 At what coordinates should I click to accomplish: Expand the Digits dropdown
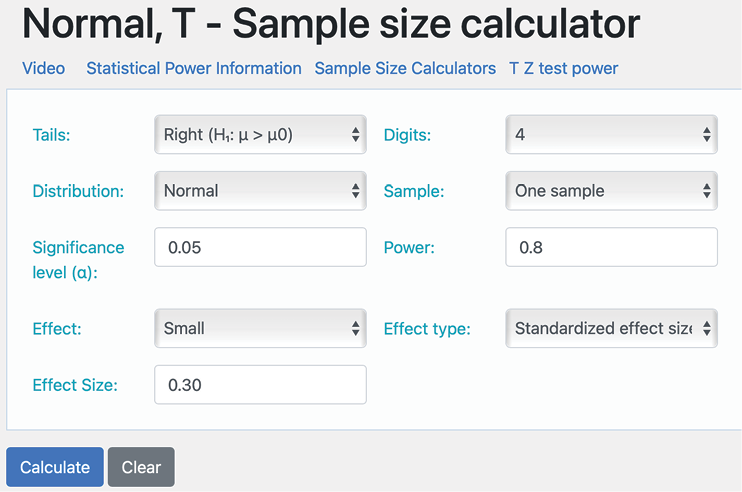pos(611,135)
